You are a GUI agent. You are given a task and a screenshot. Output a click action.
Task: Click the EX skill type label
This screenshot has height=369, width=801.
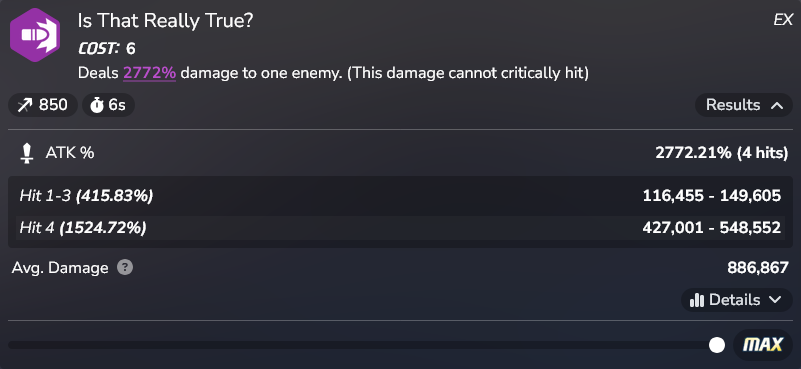pyautogui.click(x=783, y=20)
